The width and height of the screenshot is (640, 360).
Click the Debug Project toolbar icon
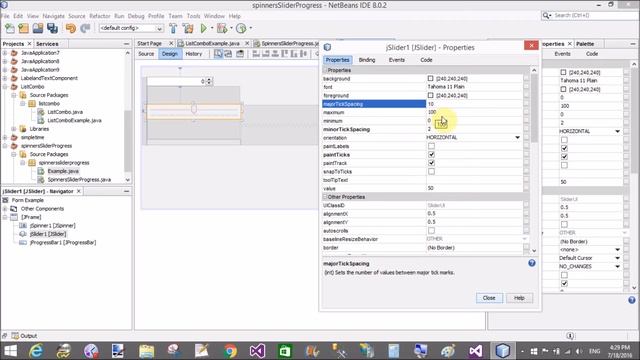point(222,28)
